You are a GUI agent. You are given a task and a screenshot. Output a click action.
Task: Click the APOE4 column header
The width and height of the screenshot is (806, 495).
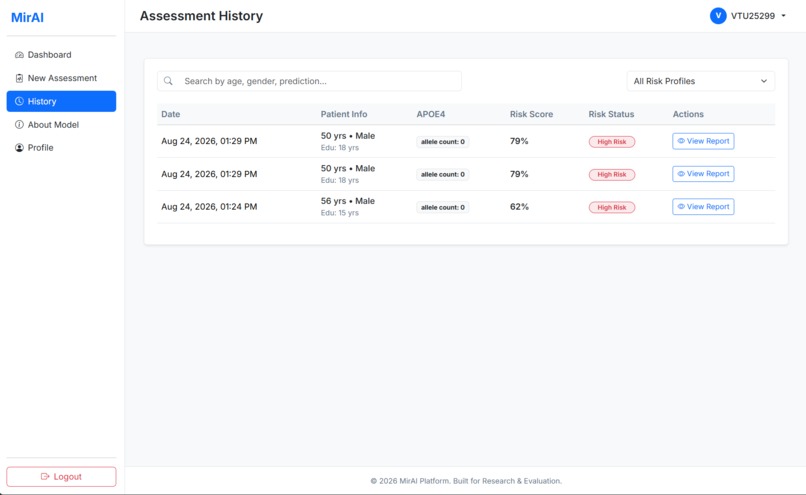431,114
